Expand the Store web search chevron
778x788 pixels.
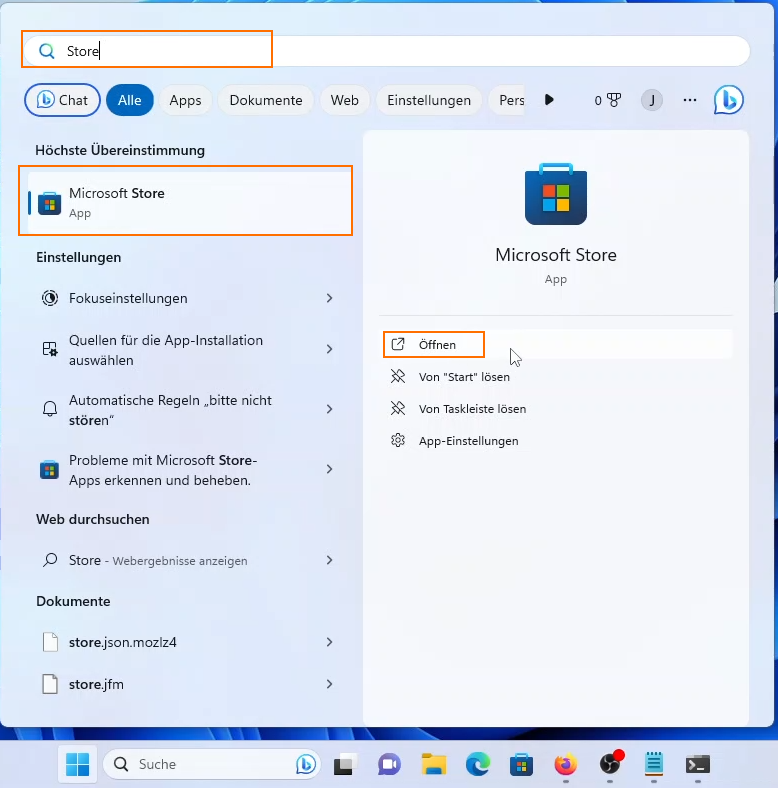click(x=329, y=560)
